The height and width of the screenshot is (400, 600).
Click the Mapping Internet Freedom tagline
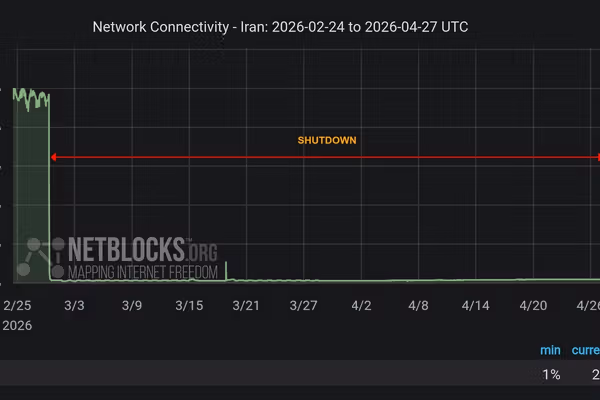[128, 270]
